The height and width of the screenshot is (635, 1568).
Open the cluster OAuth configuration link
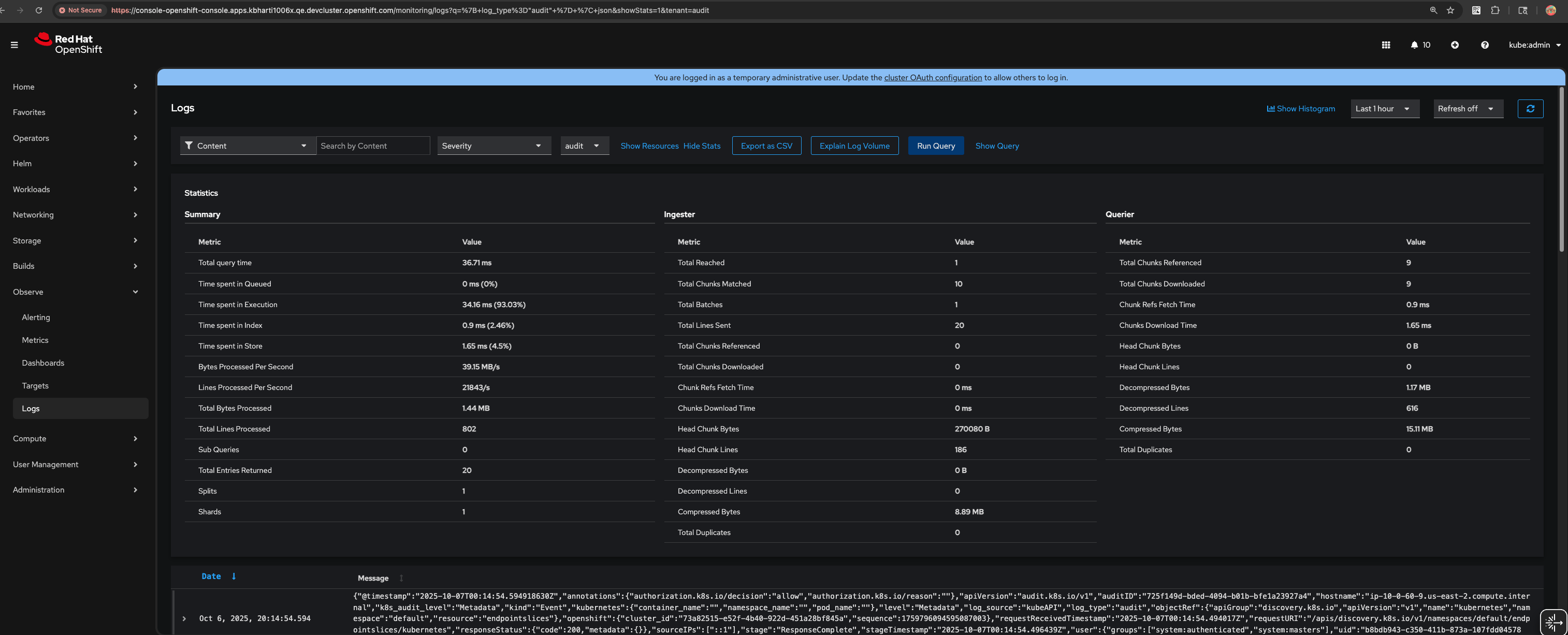(933, 77)
